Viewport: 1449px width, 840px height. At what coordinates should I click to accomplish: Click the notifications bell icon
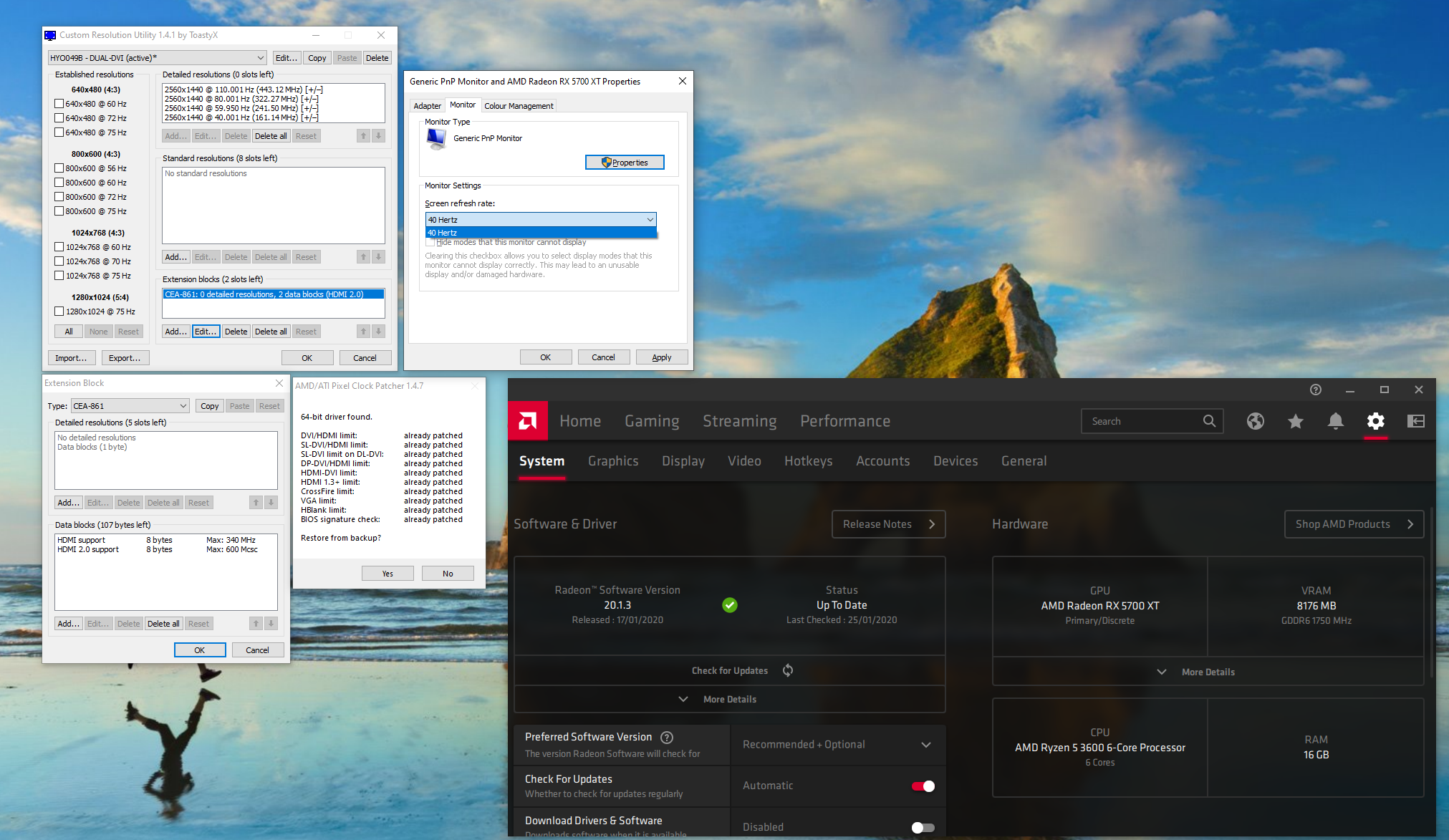coord(1335,421)
